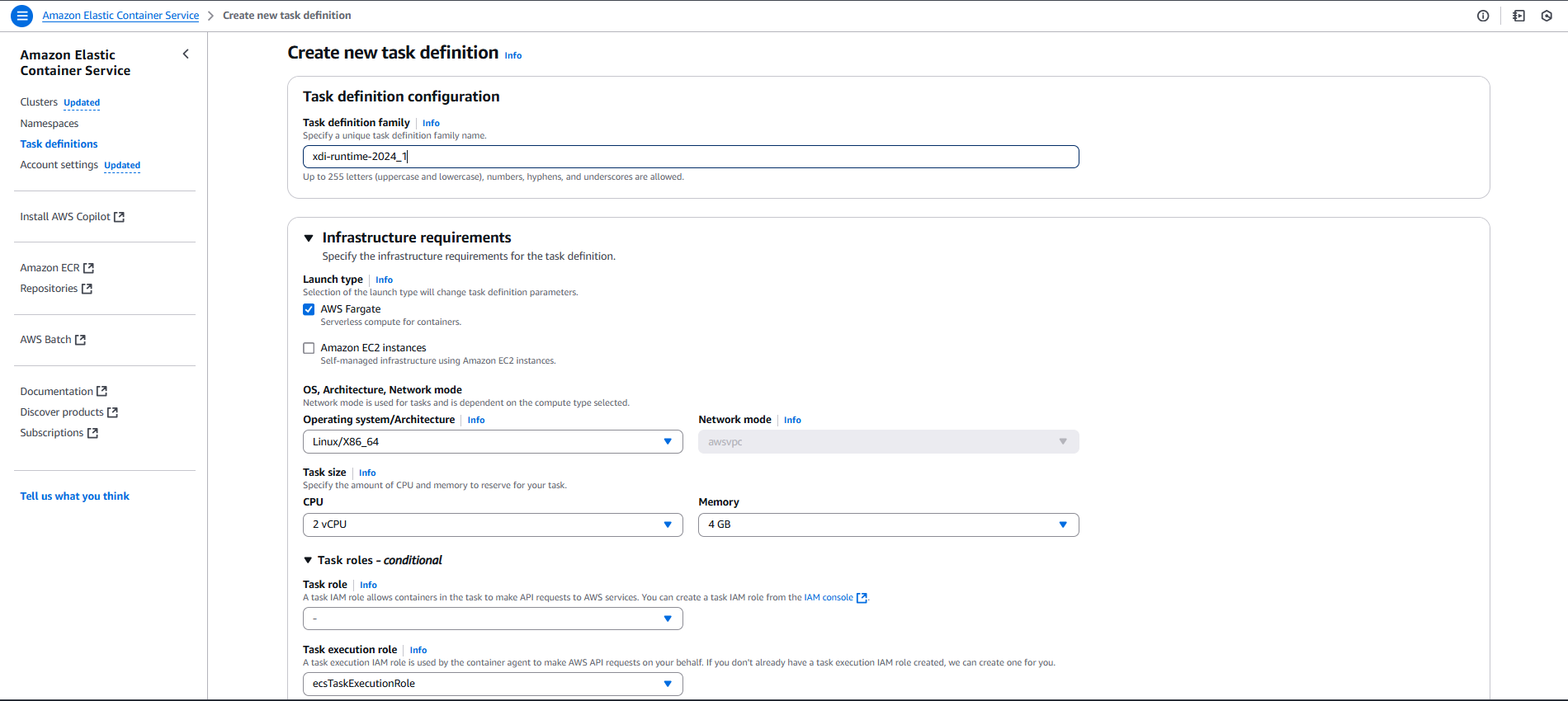This screenshot has height=701, width=1568.
Task: Click external link icon next to AWS Batch
Action: click(x=80, y=340)
